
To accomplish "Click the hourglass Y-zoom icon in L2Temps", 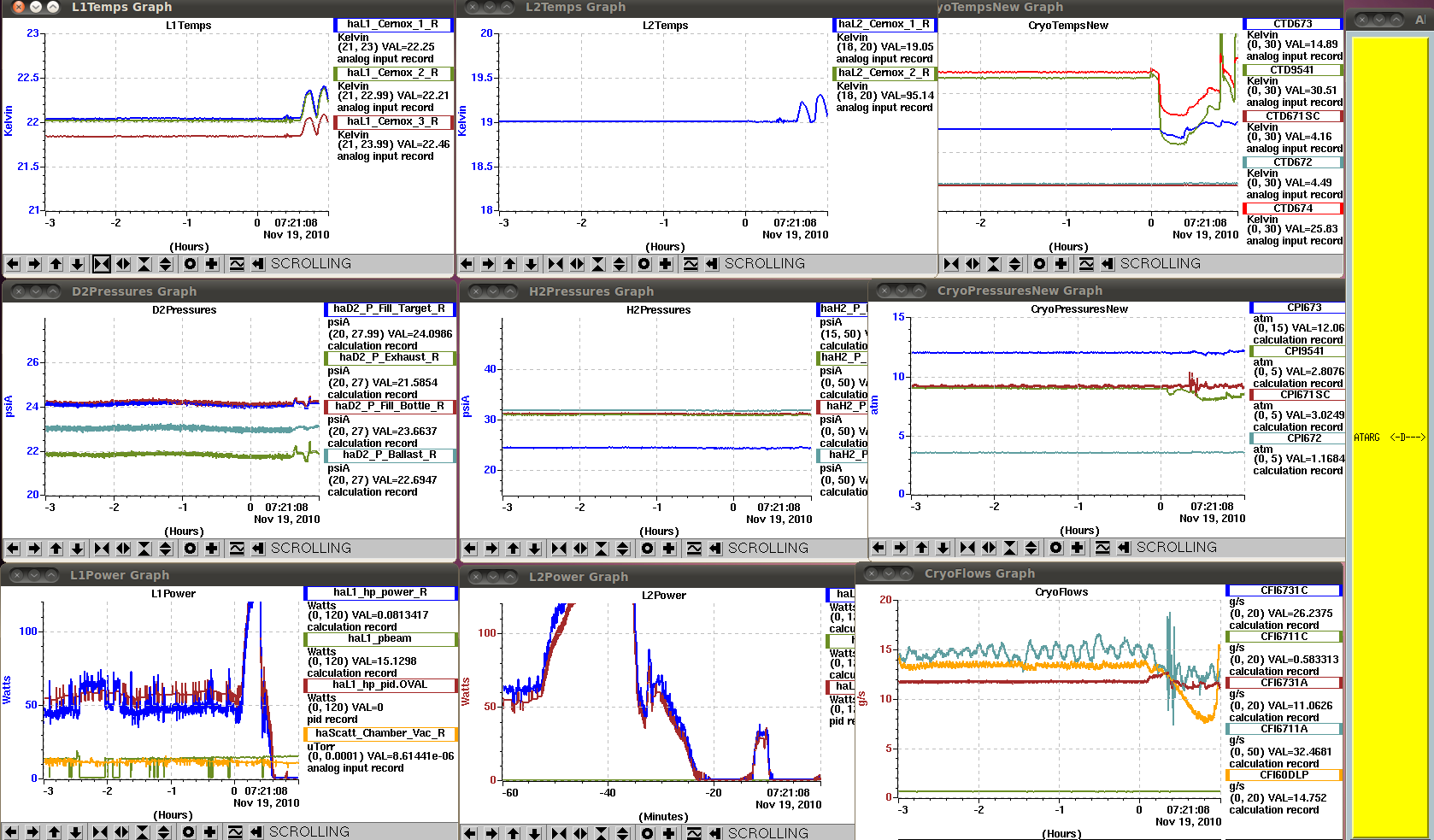I will coord(598,264).
